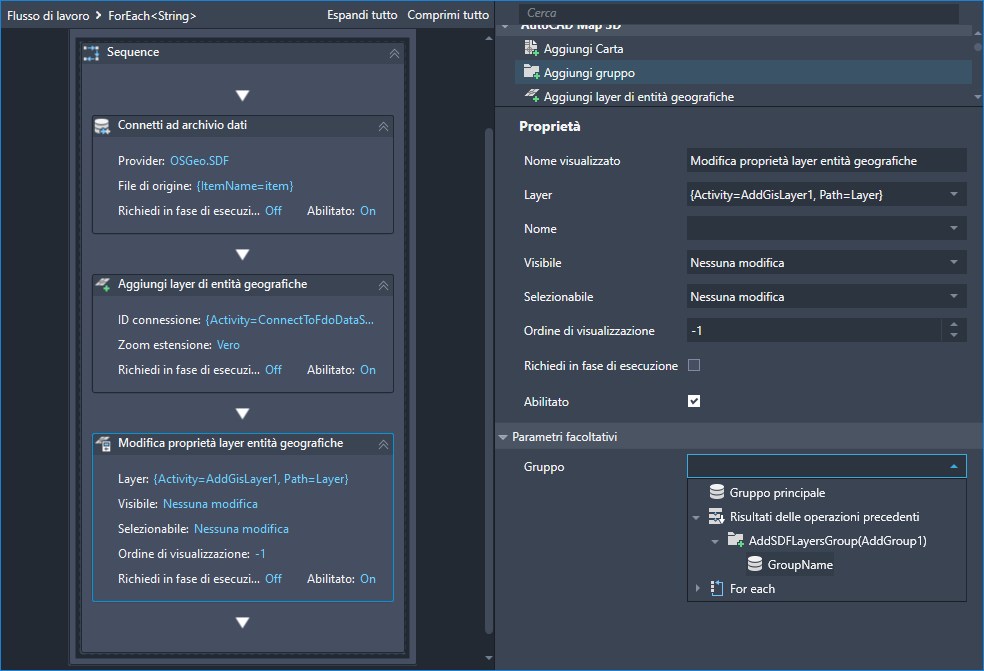Viewport: 984px width, 671px height.
Task: Click the {ItemName=item} file origin value
Action: point(245,186)
